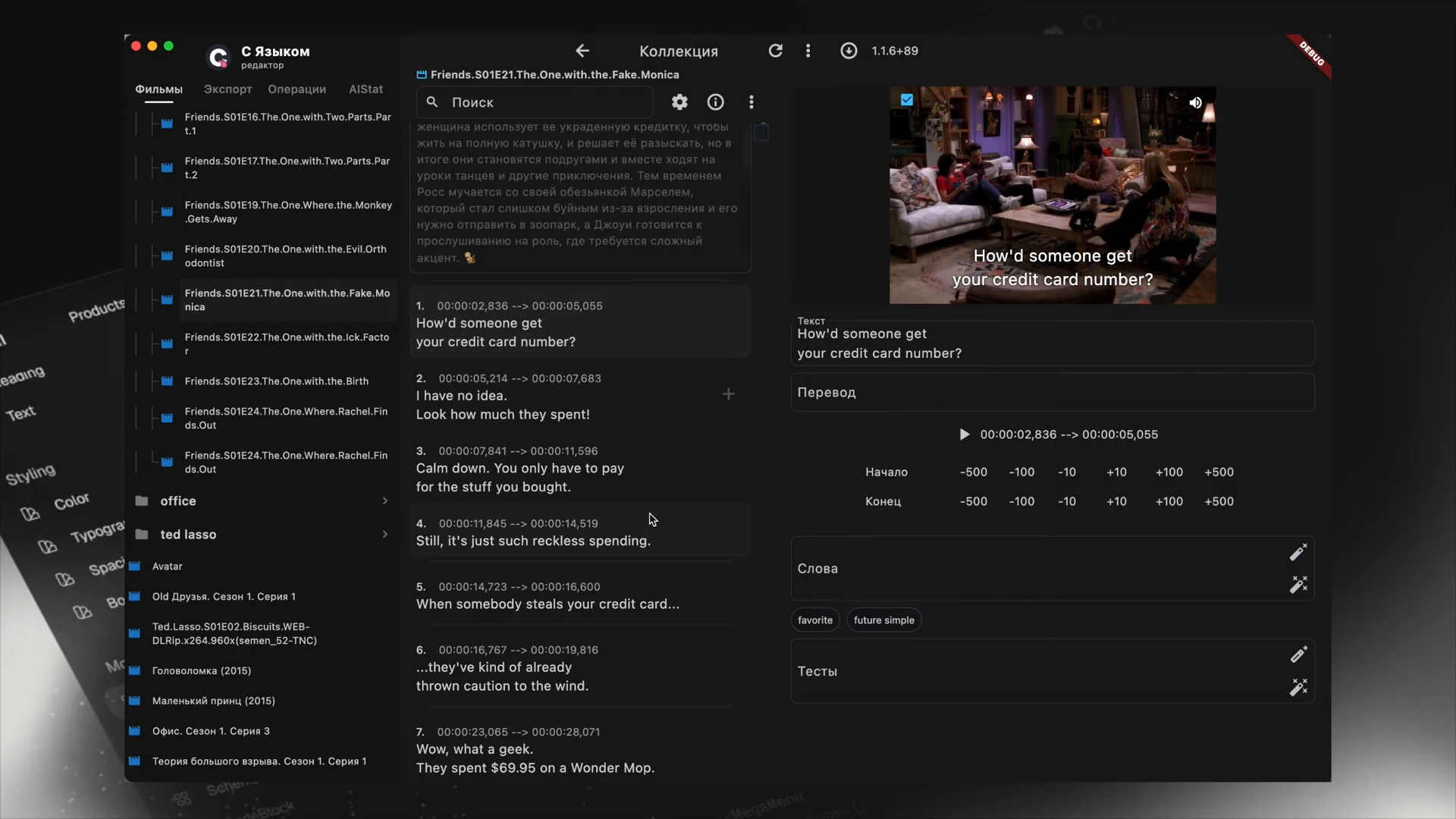Open the three-dot menu beside the search bar
The width and height of the screenshot is (1456, 819).
click(x=752, y=102)
